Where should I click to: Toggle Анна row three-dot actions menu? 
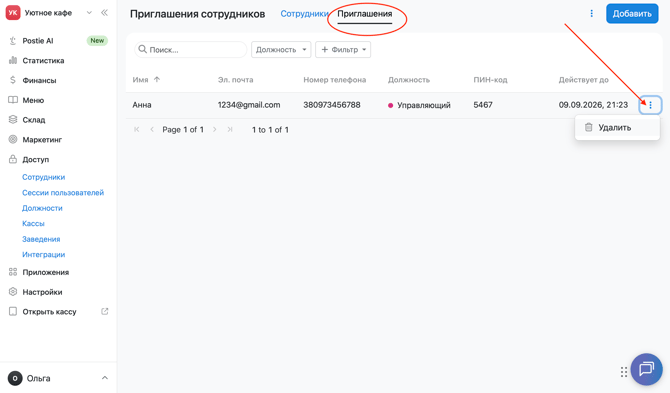point(650,105)
